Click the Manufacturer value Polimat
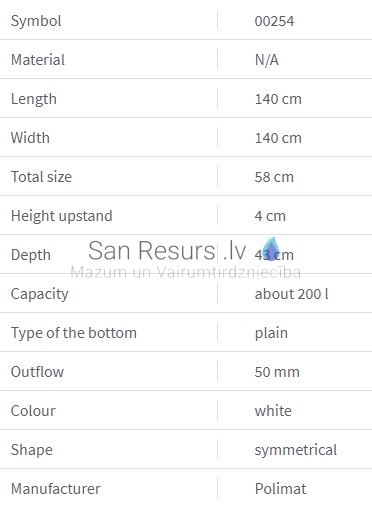Viewport: 372px width, 516px height. point(280,489)
